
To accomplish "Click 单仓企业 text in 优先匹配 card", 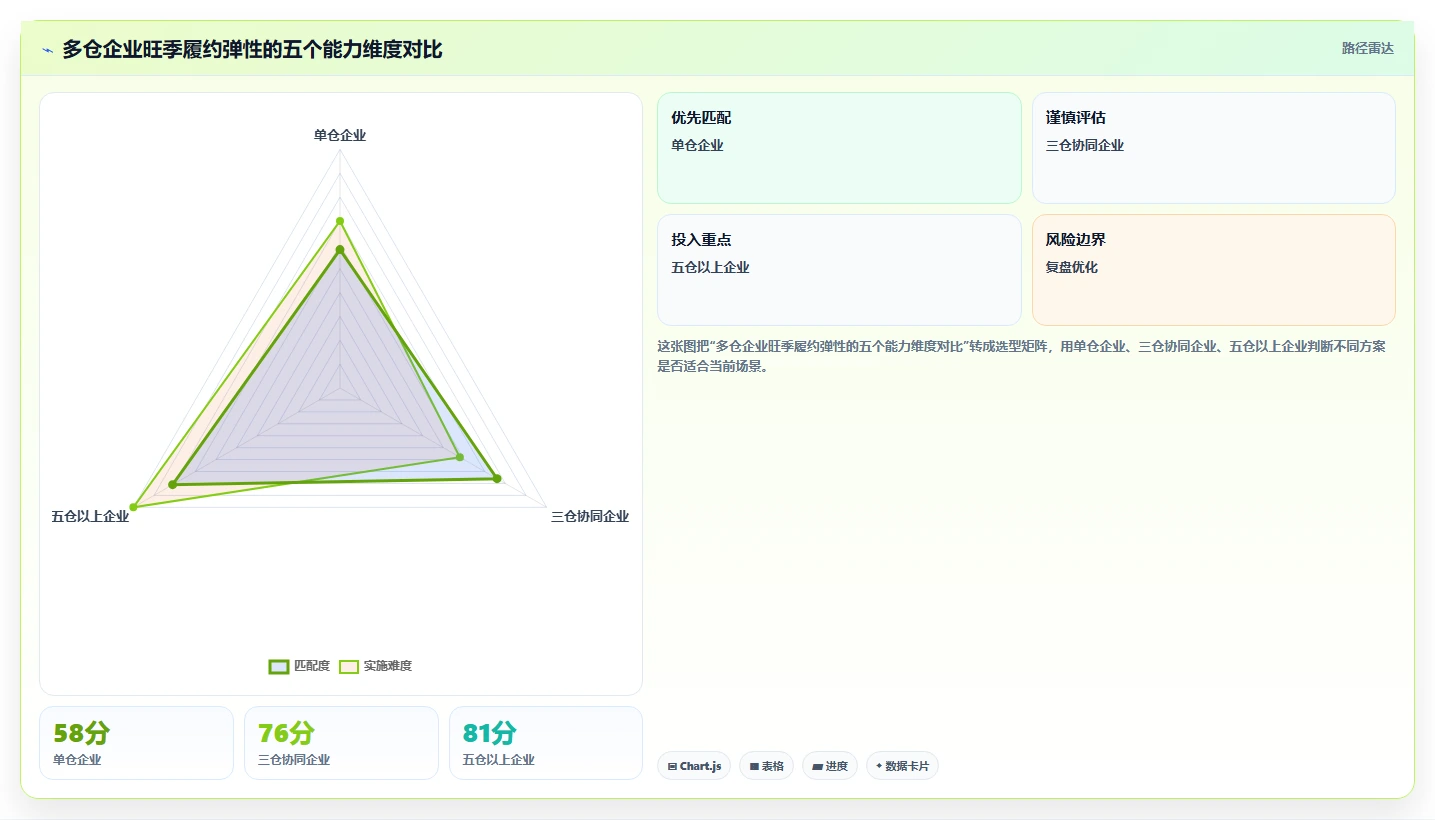I will (697, 145).
